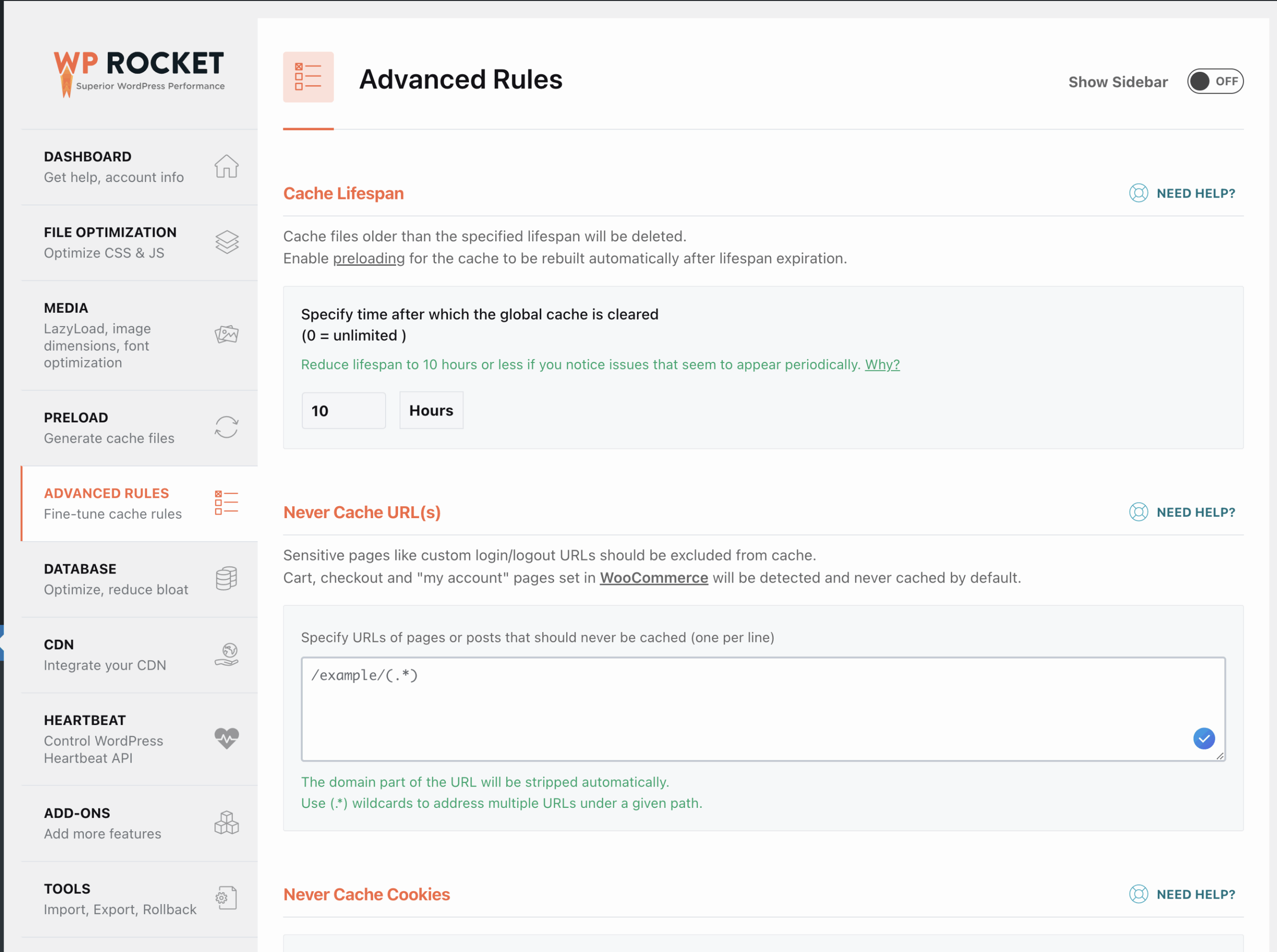Open the Tools menu item
The height and width of the screenshot is (952, 1277).
point(140,900)
